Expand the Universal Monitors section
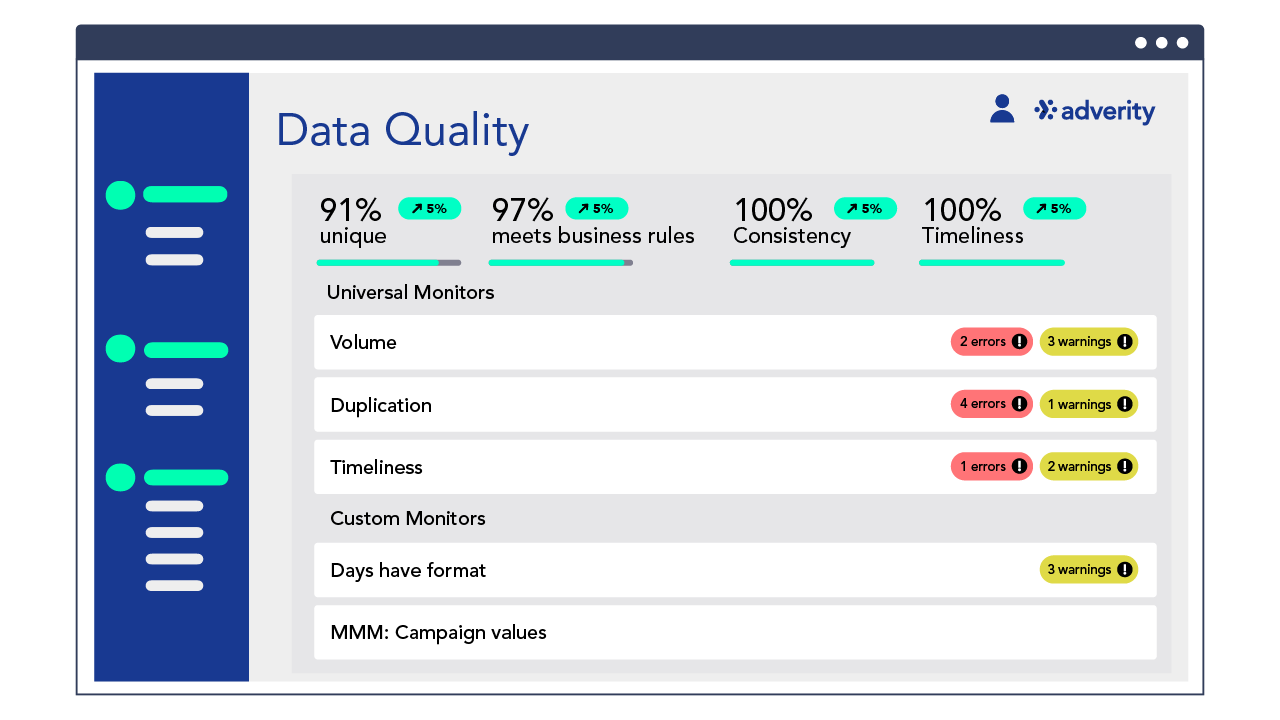Screen dimensions: 1280x720 click(x=410, y=292)
